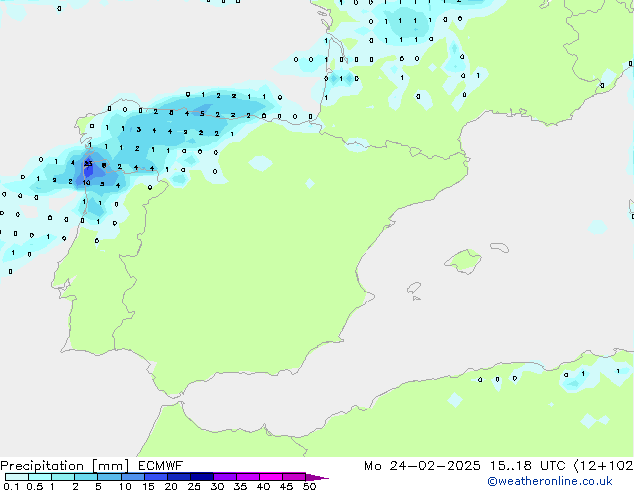Click the Menorca island outline
This screenshot has width=634, height=490.
click(500, 247)
